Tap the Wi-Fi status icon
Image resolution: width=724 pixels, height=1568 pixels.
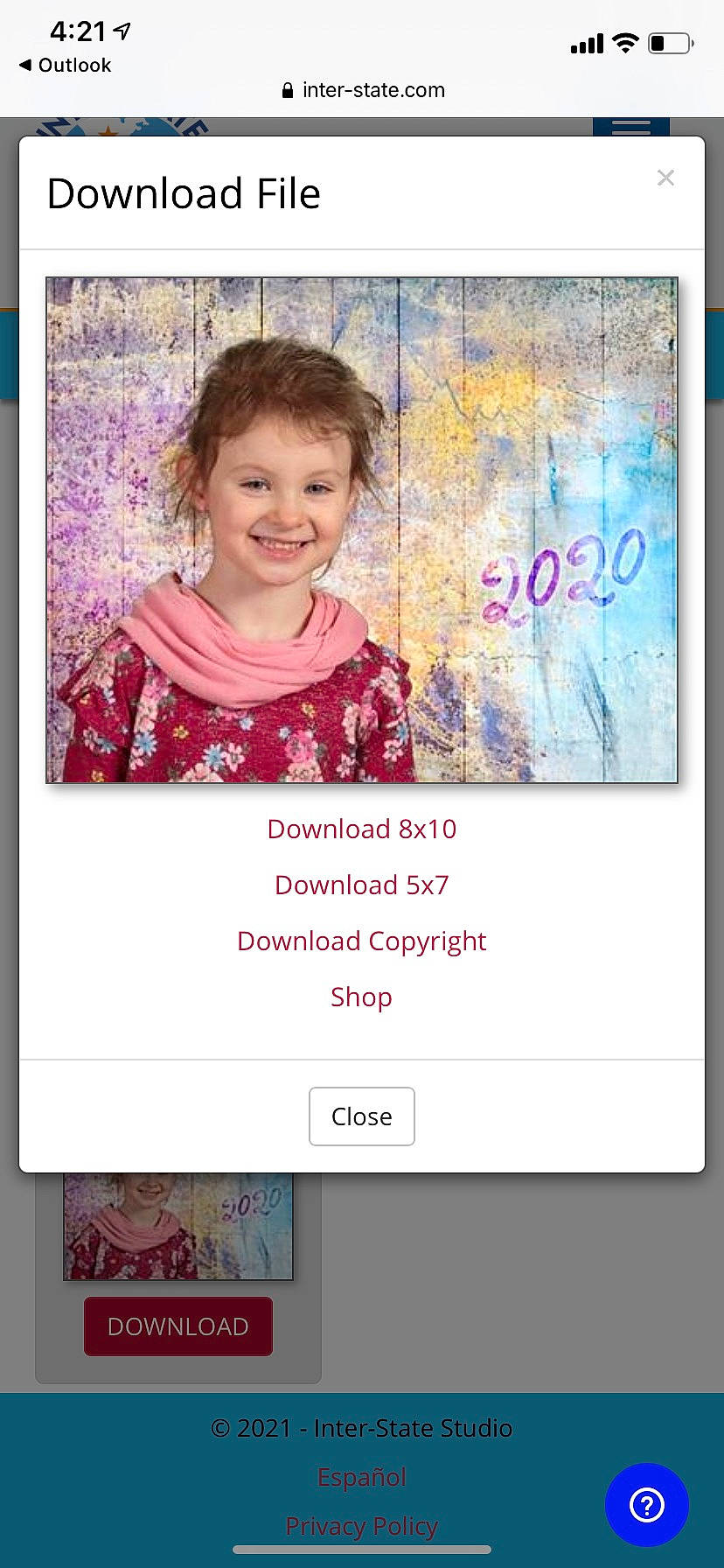pos(625,43)
